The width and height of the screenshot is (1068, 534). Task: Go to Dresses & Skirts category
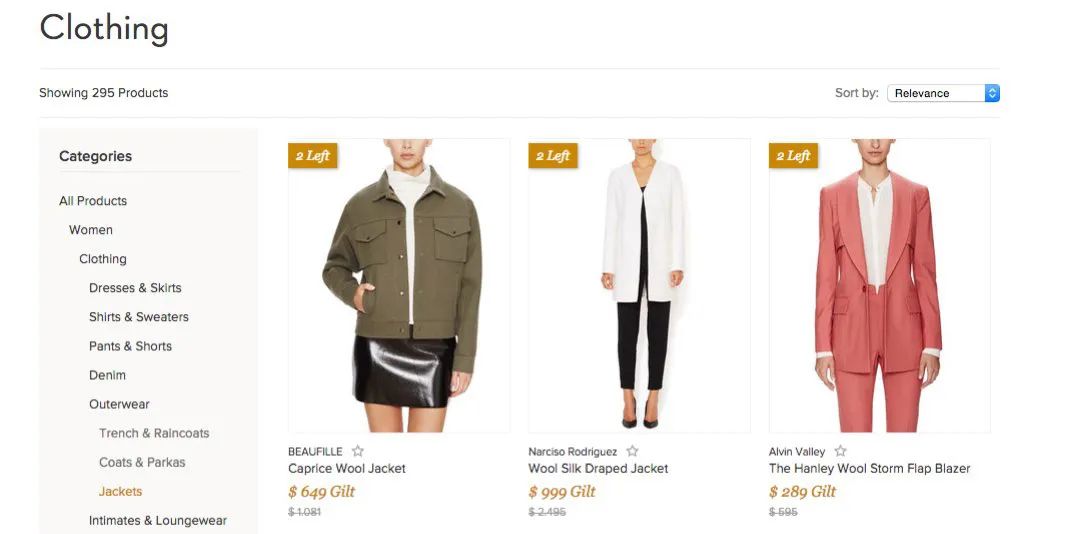coord(135,288)
